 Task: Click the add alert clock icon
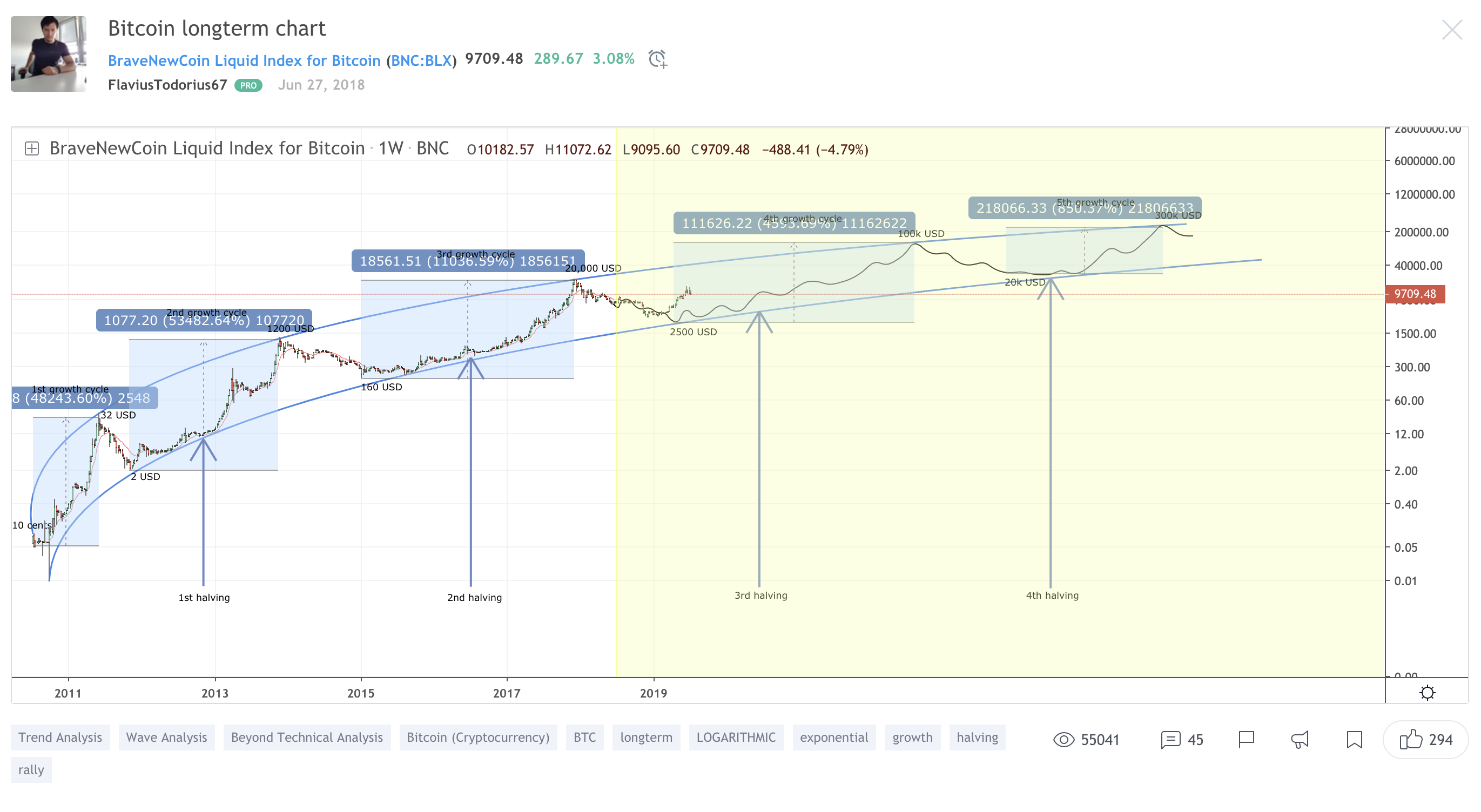pyautogui.click(x=657, y=59)
